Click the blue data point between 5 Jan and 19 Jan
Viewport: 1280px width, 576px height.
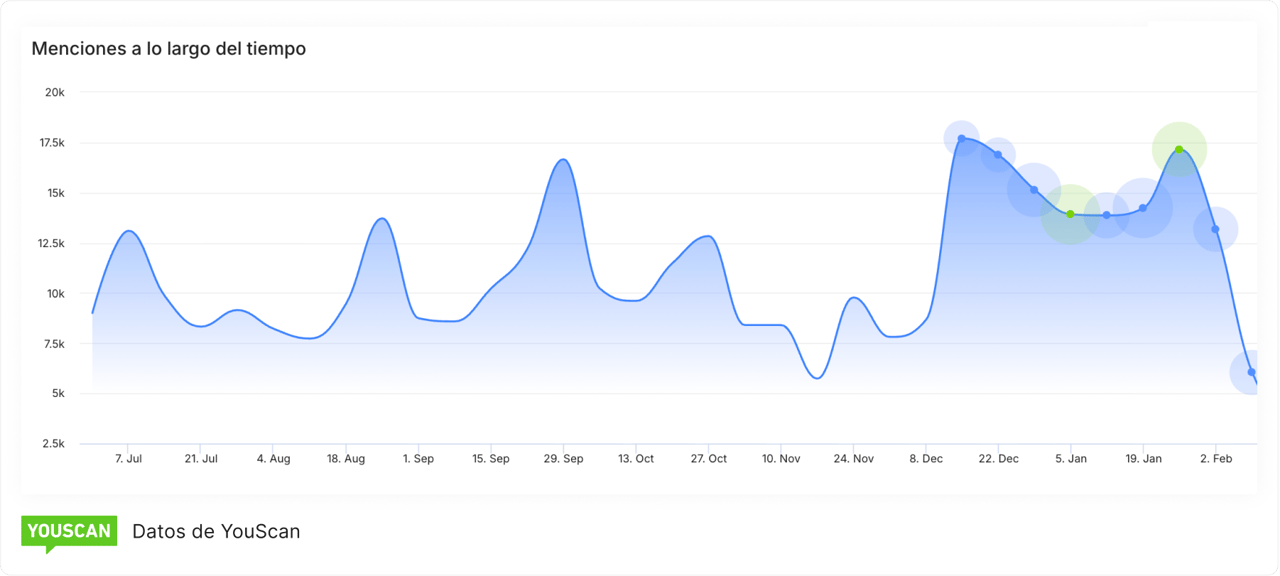click(1106, 215)
